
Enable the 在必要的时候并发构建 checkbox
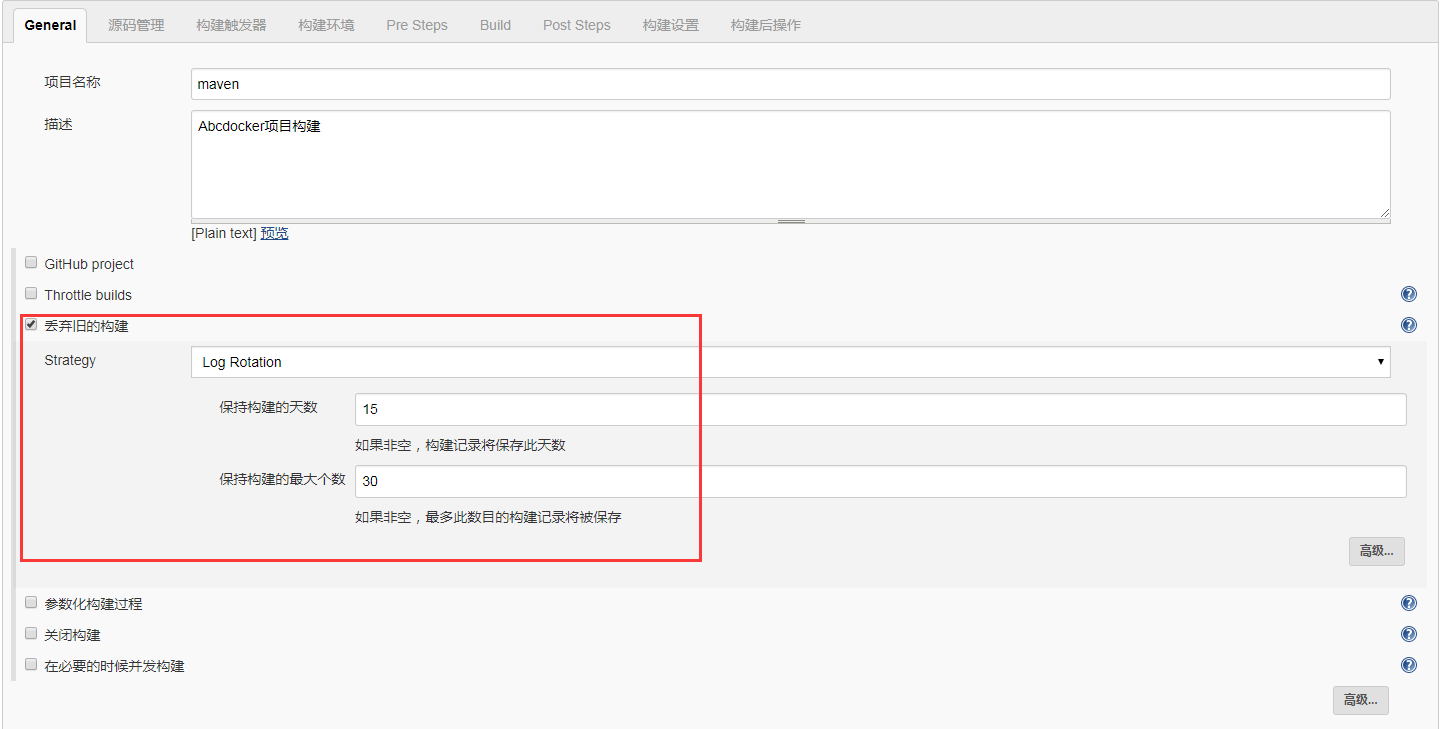point(31,664)
